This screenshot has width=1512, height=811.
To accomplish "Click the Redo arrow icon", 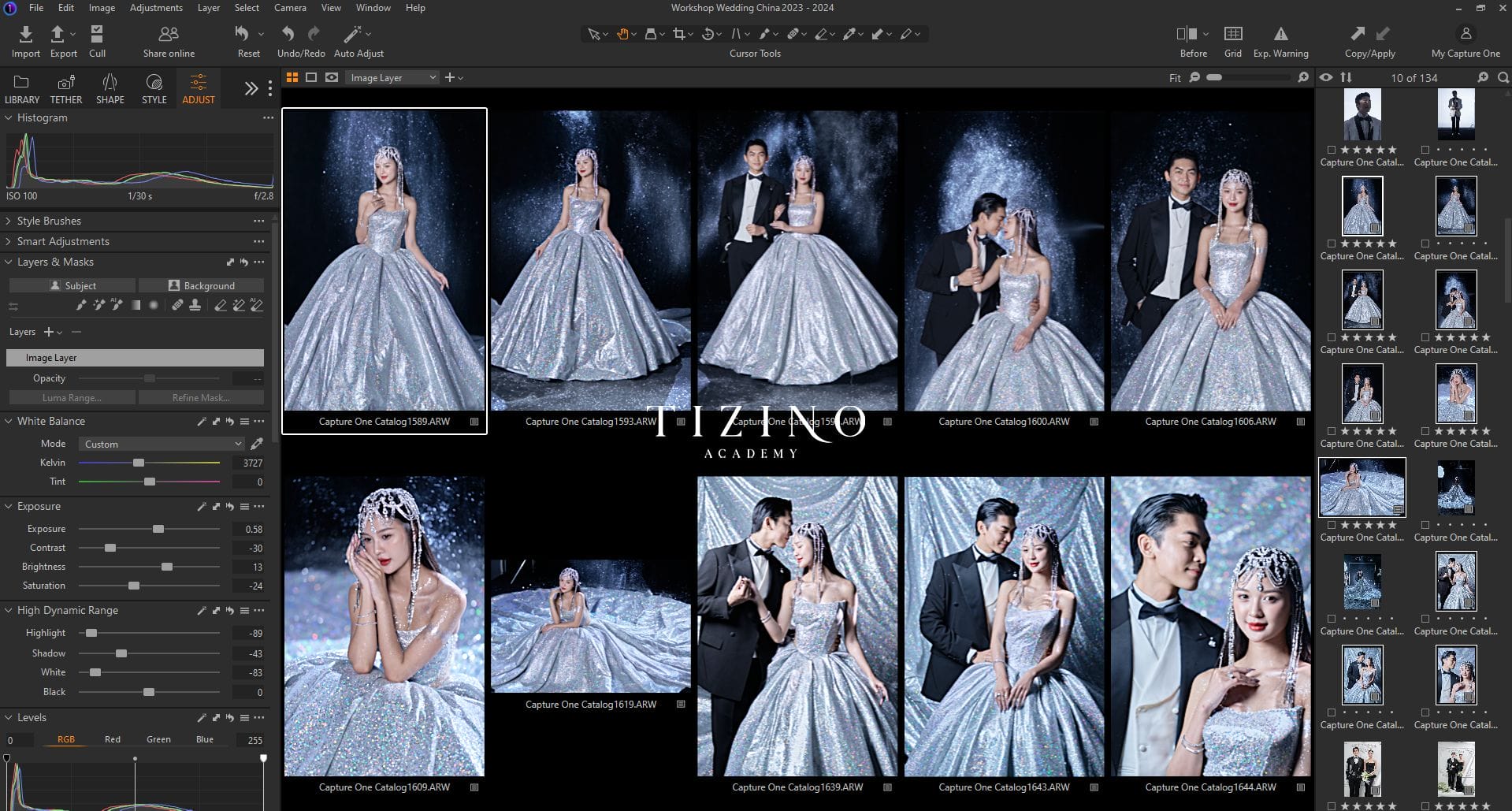I will 314,33.
